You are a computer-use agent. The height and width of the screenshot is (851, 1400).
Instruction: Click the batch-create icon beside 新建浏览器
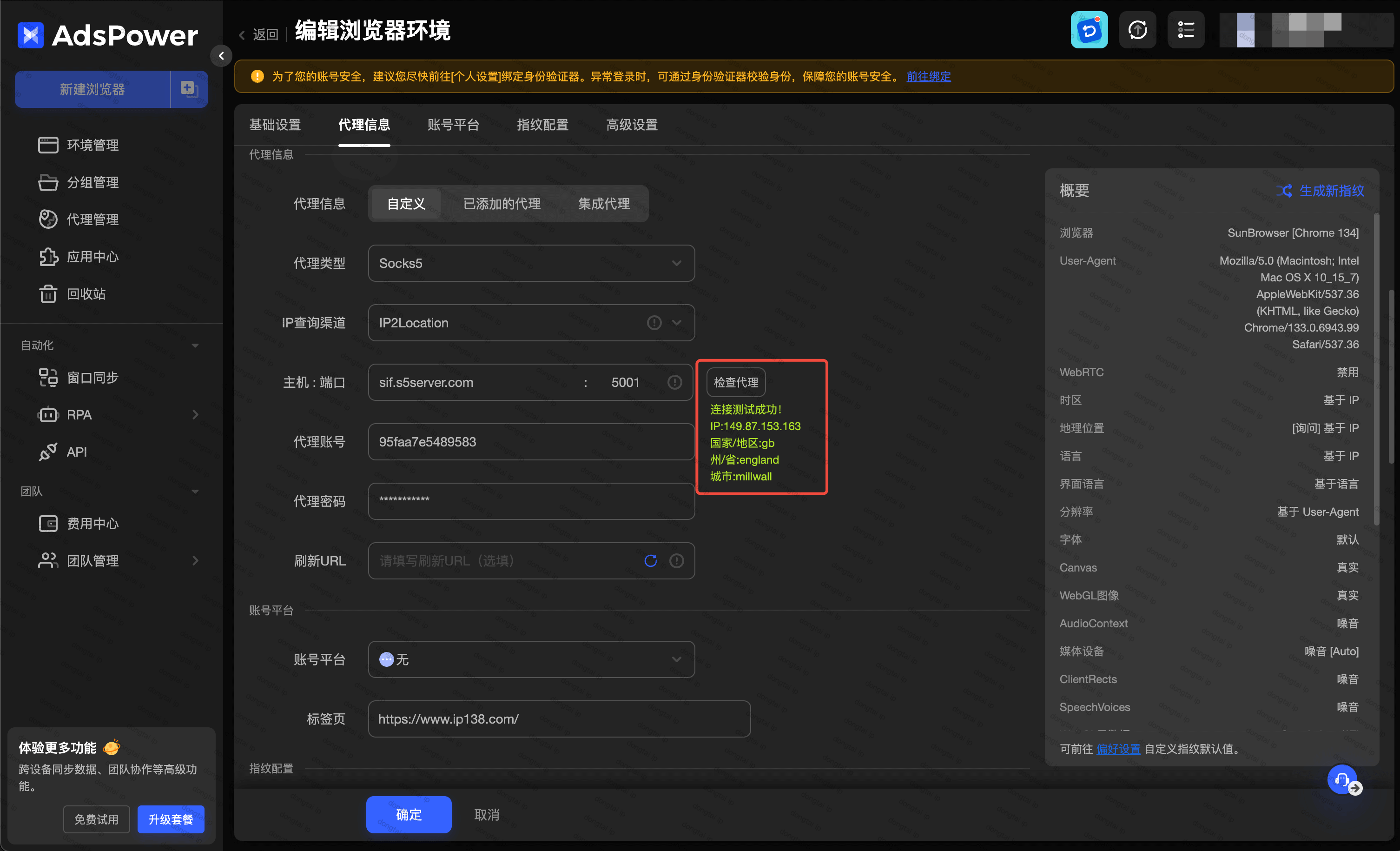click(189, 89)
